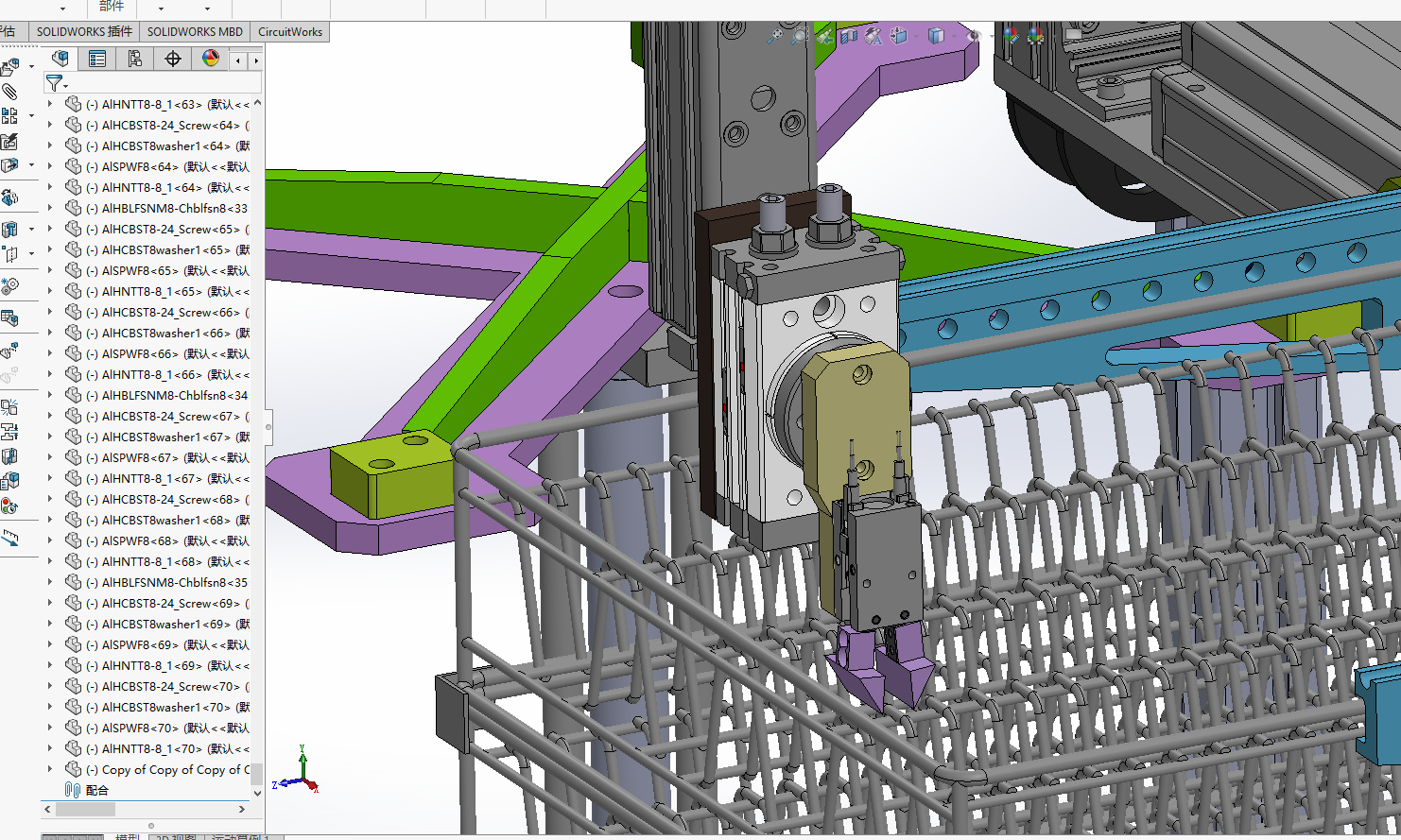The image size is (1401, 840).
Task: Click the Section View icon
Action: click(x=849, y=36)
